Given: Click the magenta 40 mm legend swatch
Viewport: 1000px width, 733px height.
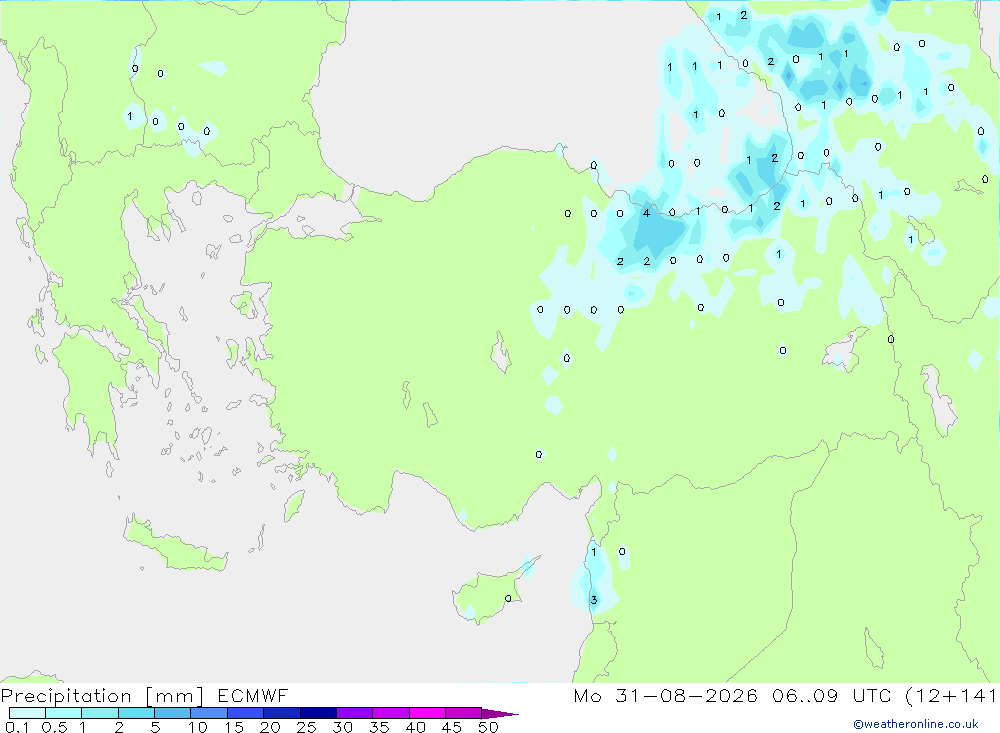Looking at the screenshot, I should coord(427,713).
